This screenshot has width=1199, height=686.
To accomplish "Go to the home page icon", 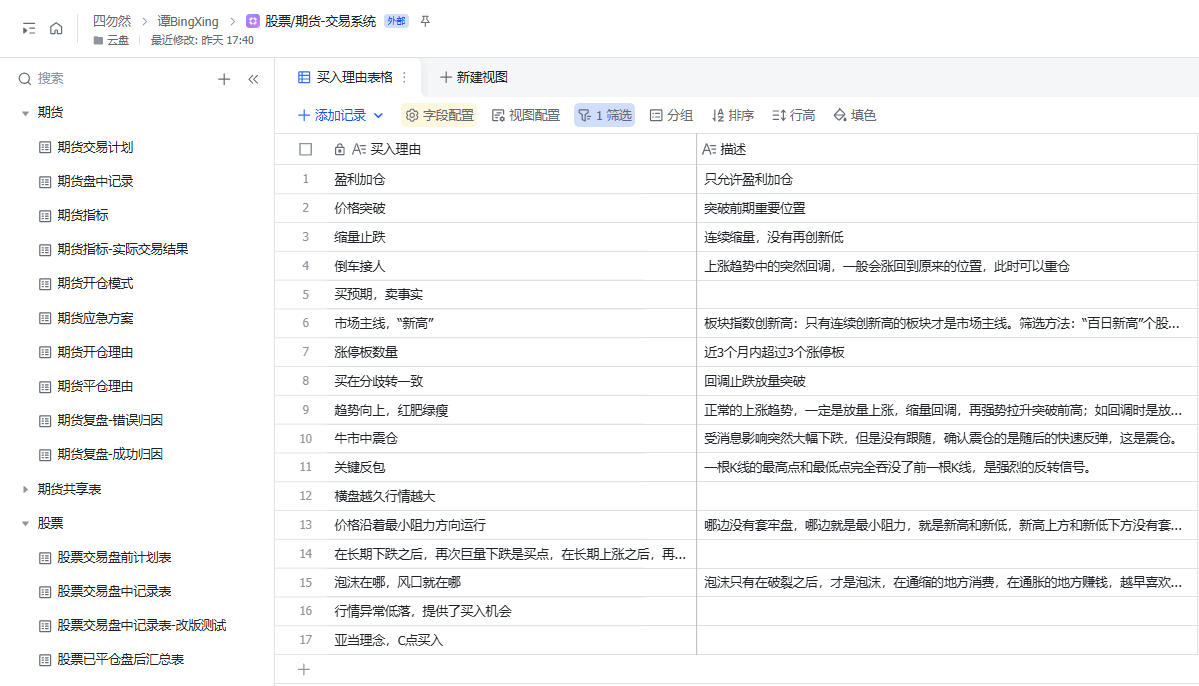I will click(56, 28).
